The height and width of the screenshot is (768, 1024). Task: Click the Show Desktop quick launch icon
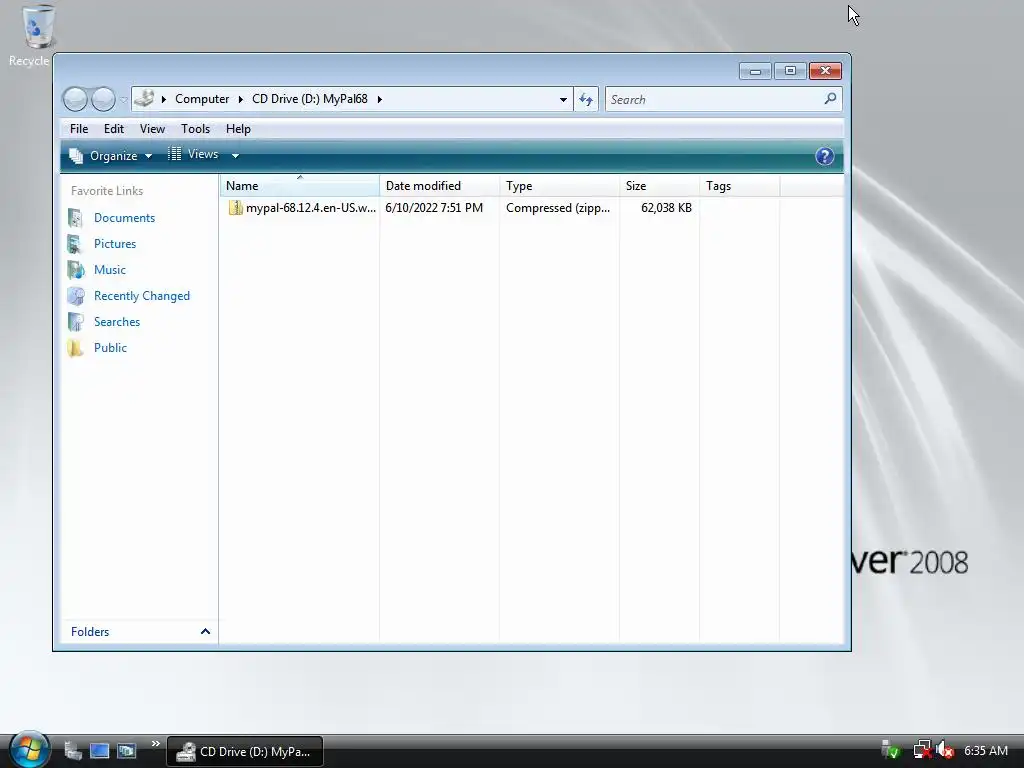click(99, 751)
